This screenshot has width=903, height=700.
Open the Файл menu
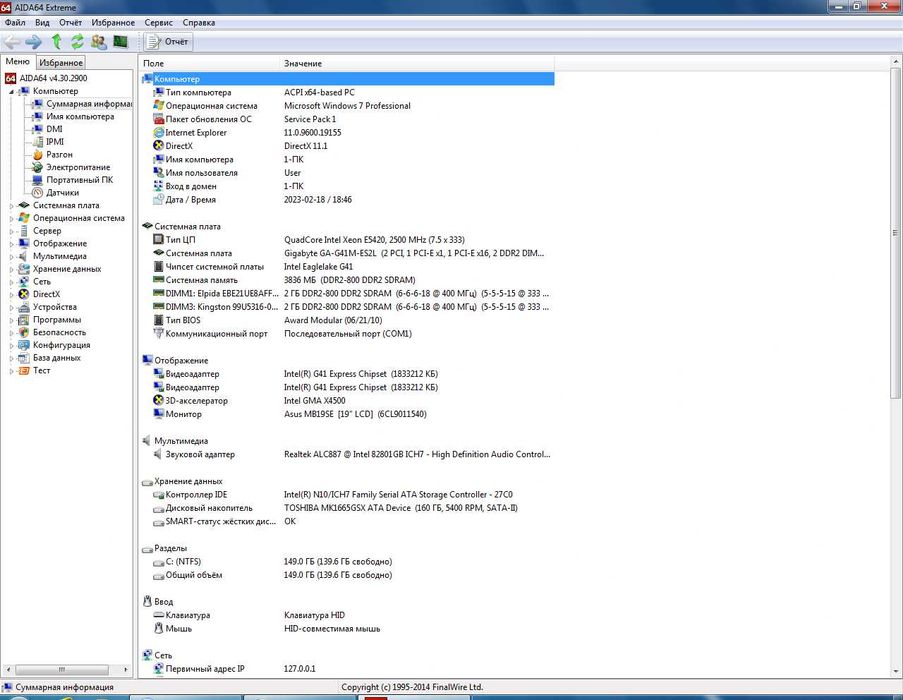coord(15,22)
